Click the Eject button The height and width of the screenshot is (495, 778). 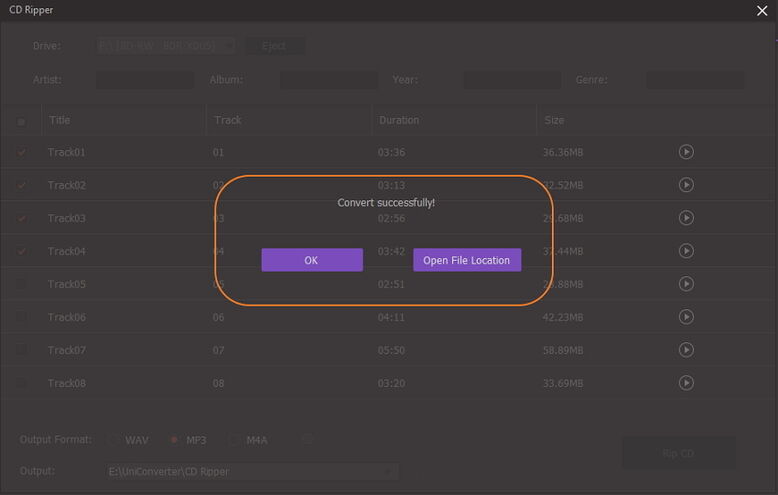pyautogui.click(x=275, y=46)
